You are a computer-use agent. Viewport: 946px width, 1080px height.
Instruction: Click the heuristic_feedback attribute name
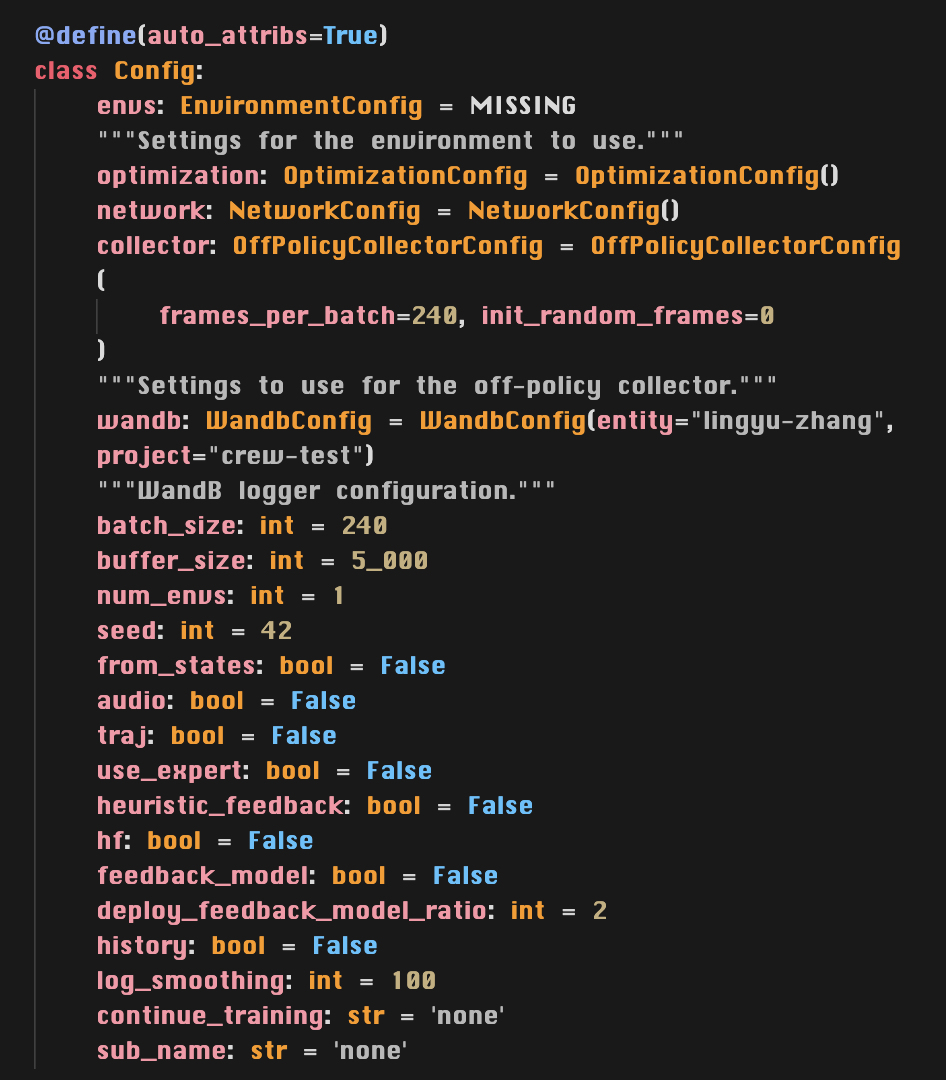click(x=220, y=805)
